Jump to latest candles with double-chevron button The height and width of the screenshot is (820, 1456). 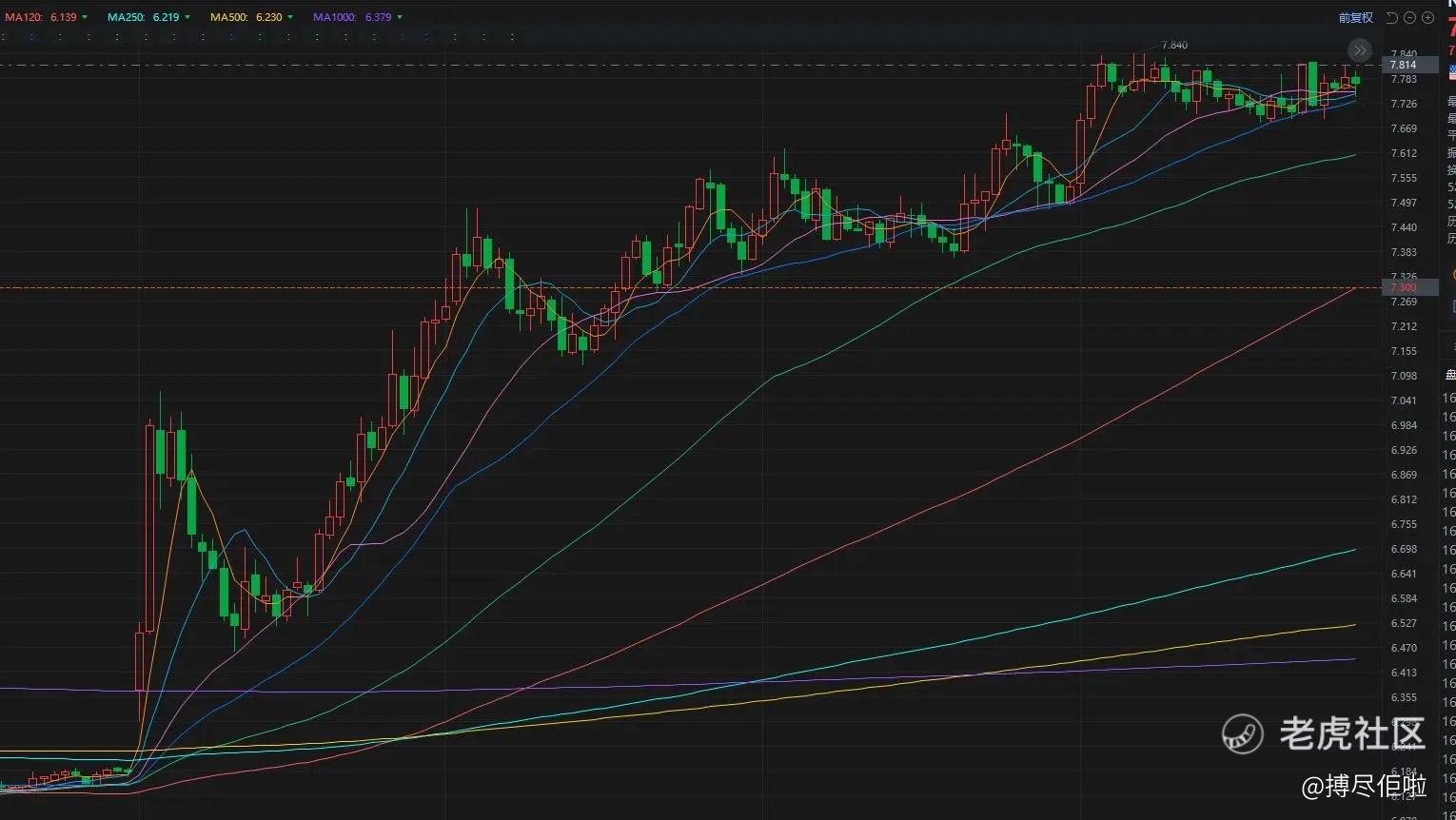click(x=1360, y=50)
